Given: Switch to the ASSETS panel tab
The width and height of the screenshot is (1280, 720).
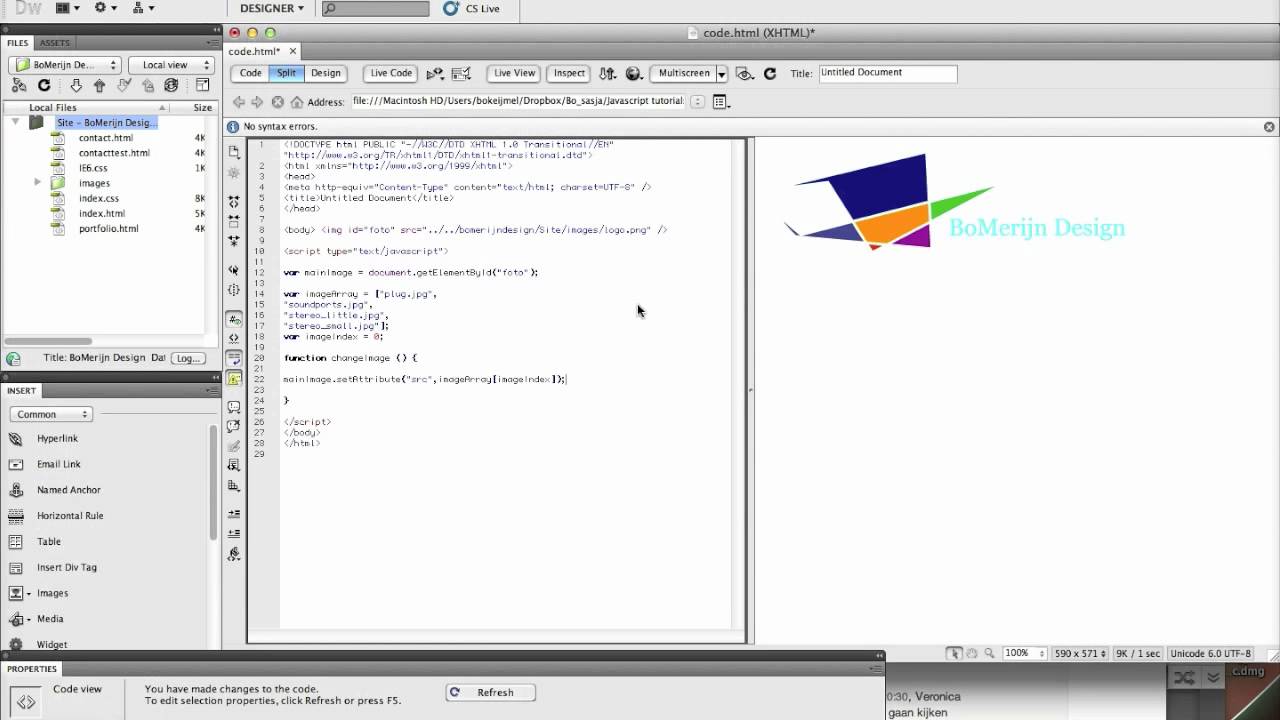Looking at the screenshot, I should (x=54, y=43).
